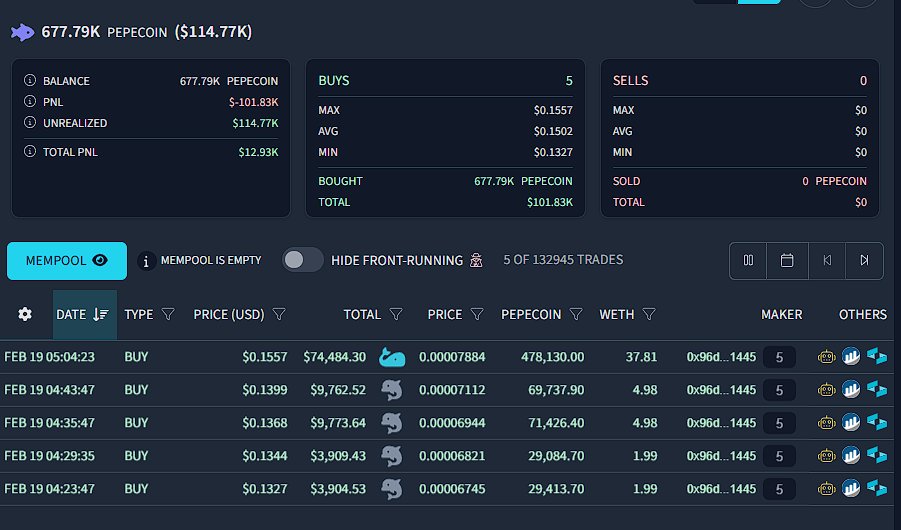Click the 0.00006745 price value
The width and height of the screenshot is (901, 530).
point(452,489)
